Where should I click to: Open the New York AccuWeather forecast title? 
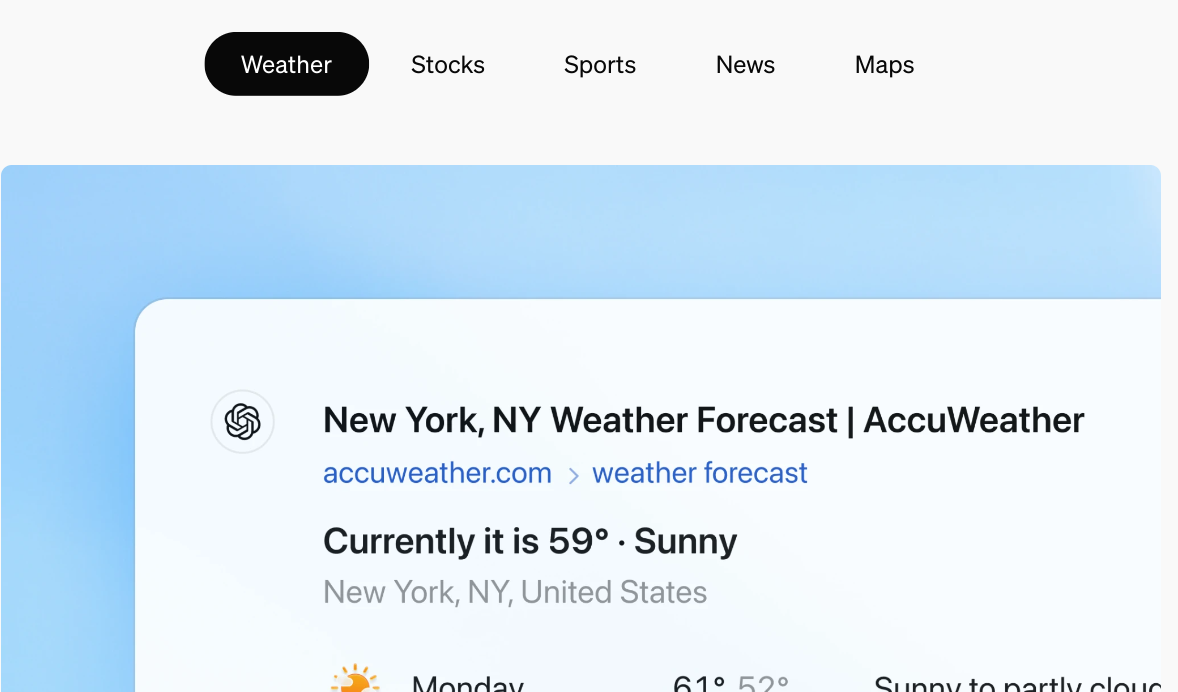tap(703, 420)
